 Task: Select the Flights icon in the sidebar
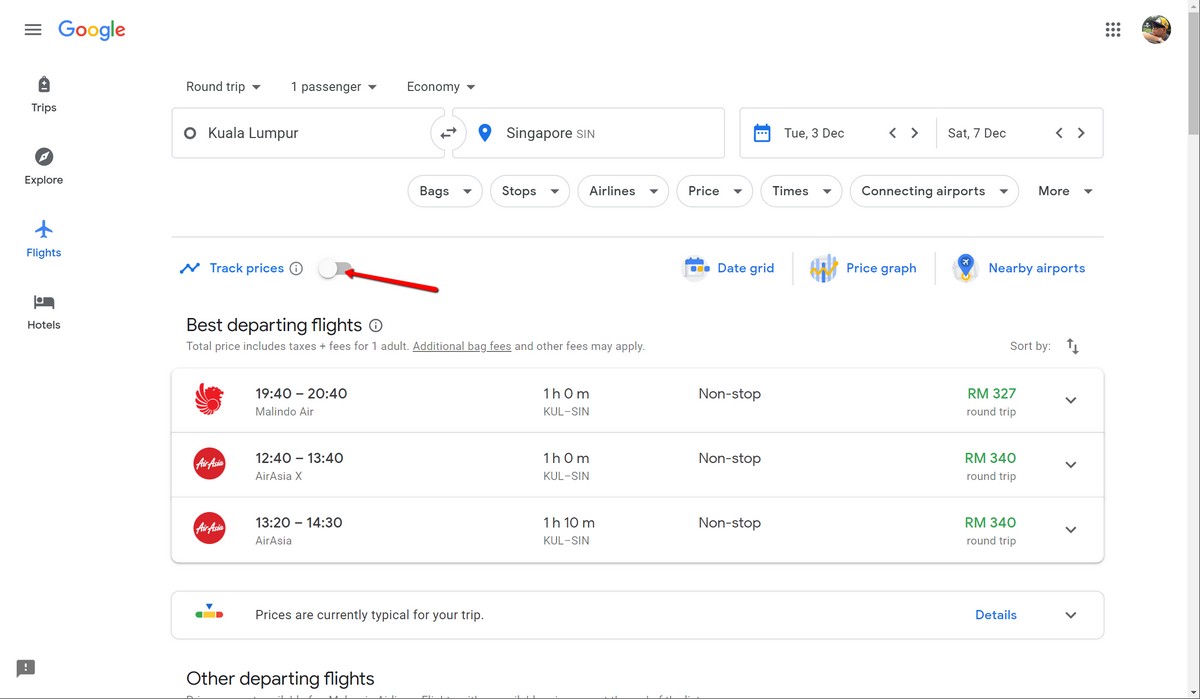(43, 238)
